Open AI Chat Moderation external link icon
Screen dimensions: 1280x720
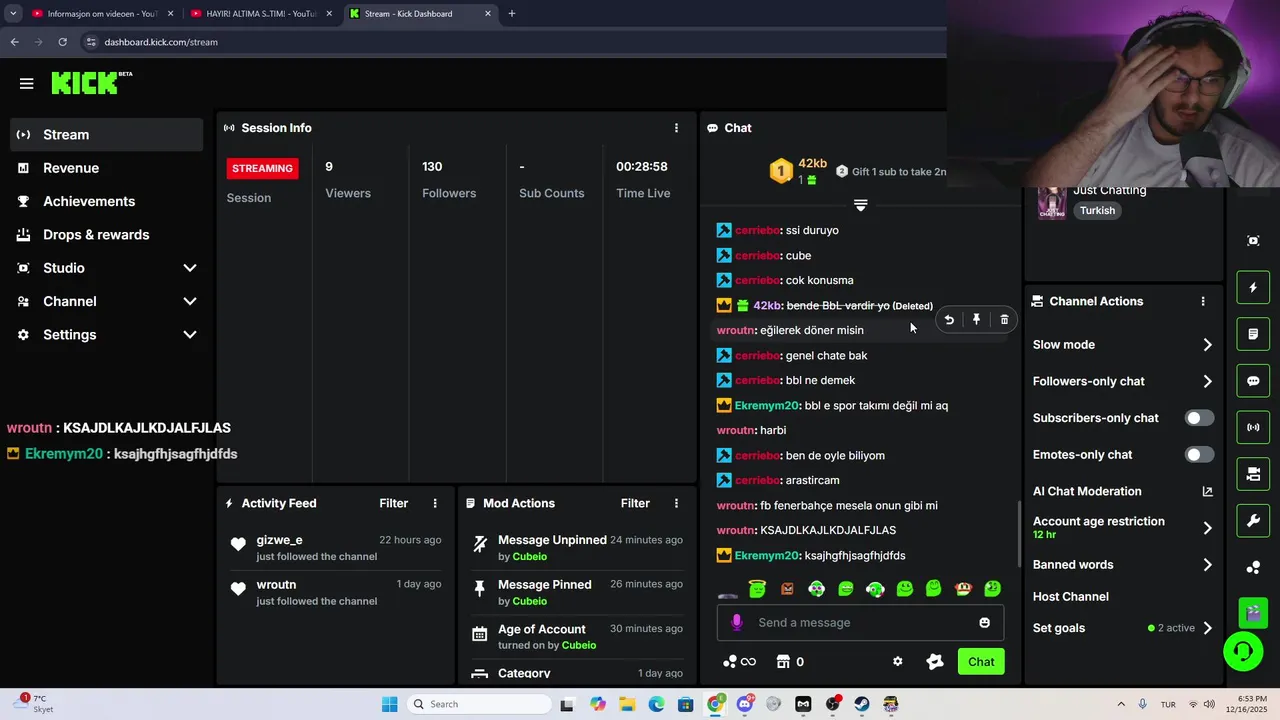click(1207, 492)
